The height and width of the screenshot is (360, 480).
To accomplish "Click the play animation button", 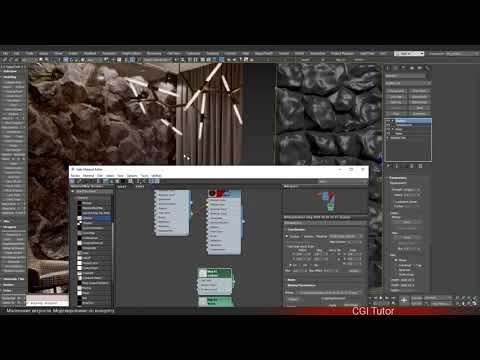I will [381, 298].
